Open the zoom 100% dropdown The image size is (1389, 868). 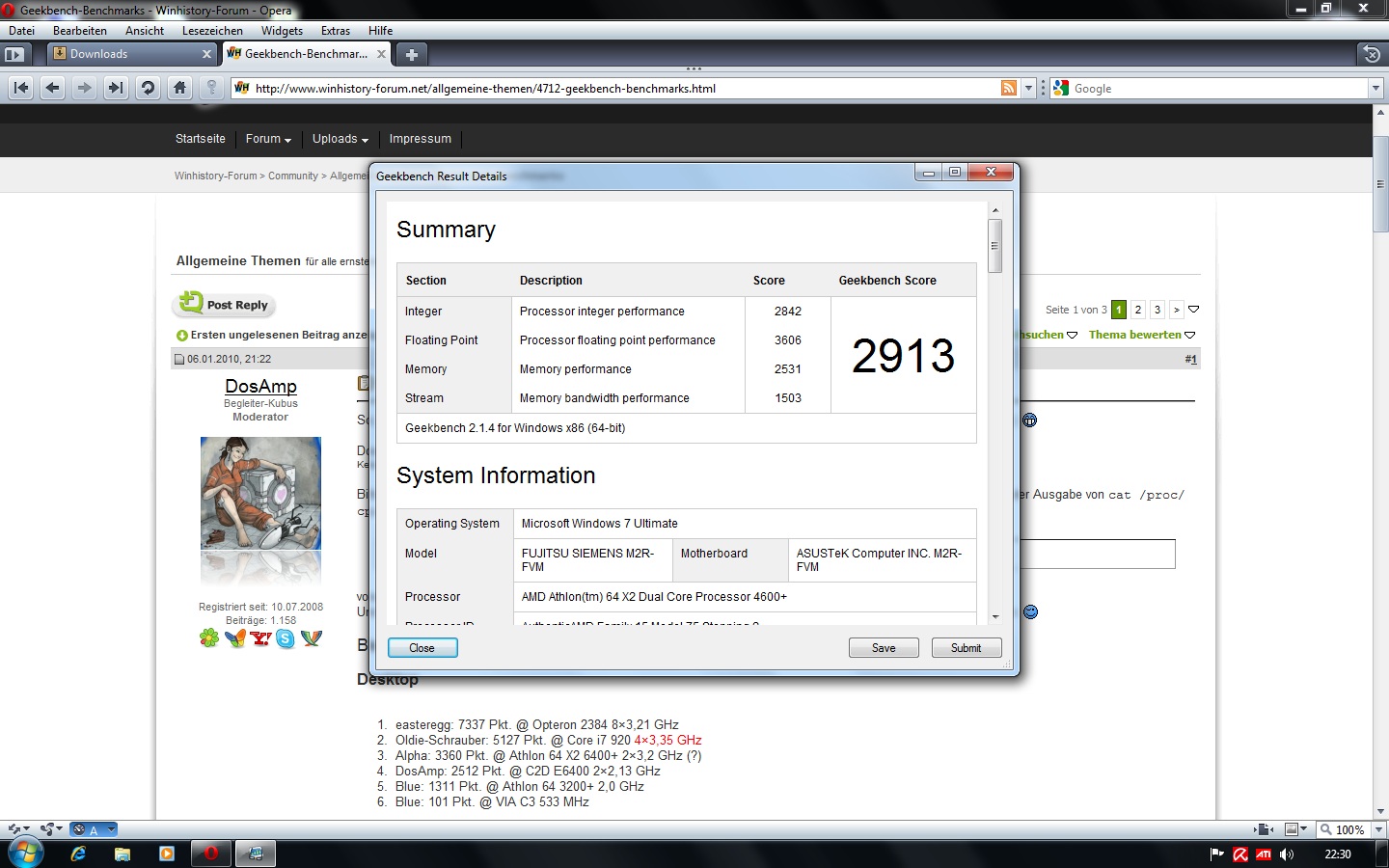[x=1378, y=829]
